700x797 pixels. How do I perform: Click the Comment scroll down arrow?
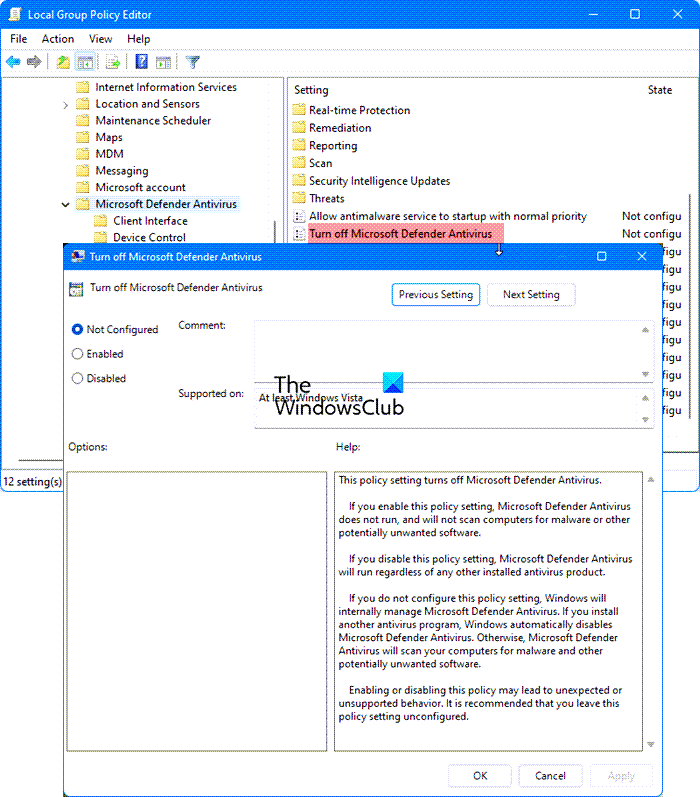[x=645, y=374]
